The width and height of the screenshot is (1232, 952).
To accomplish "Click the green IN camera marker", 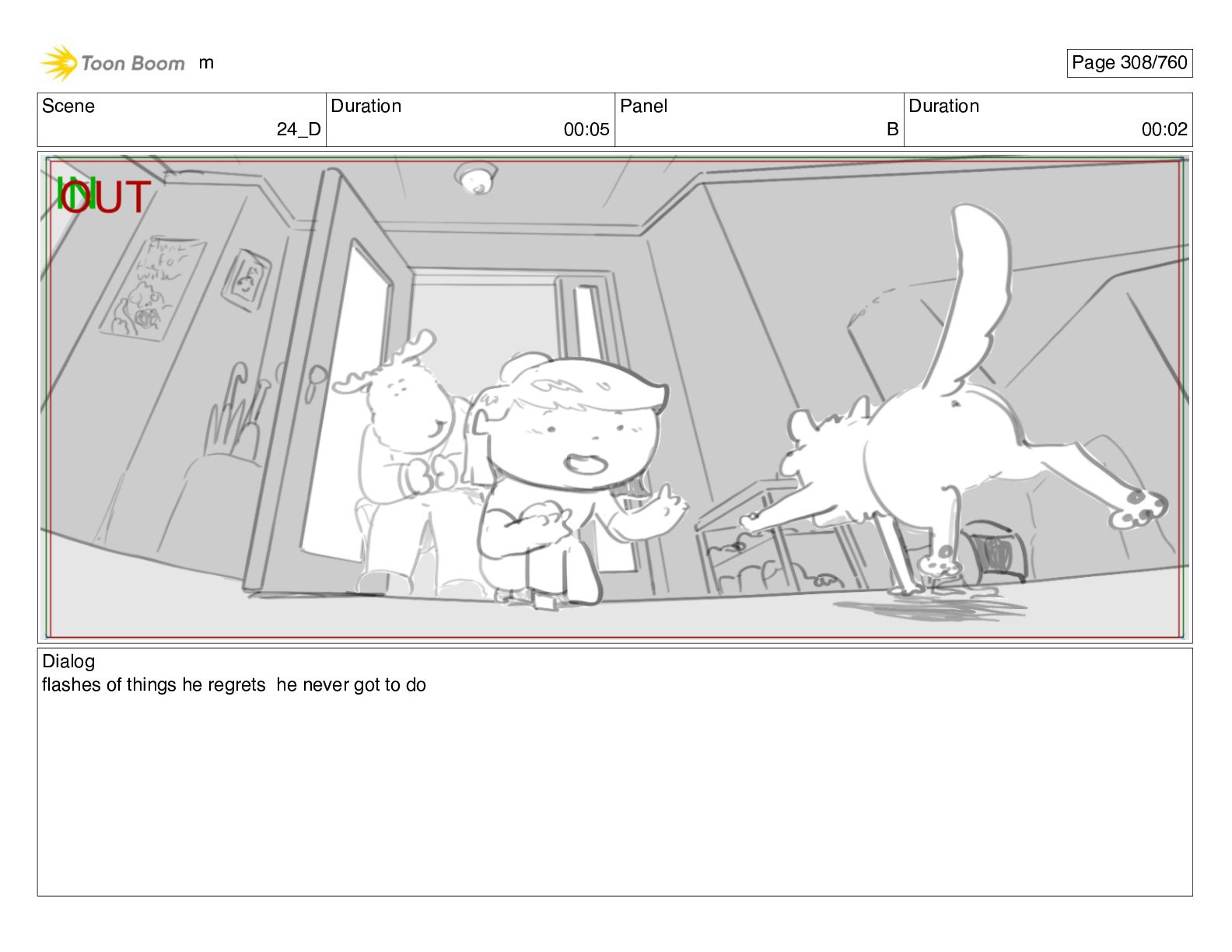I will pos(75,194).
